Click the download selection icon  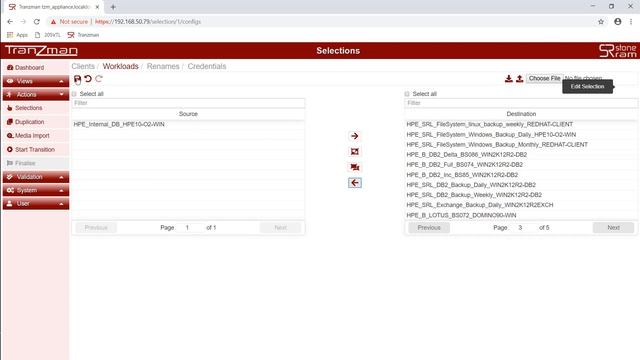coord(509,78)
